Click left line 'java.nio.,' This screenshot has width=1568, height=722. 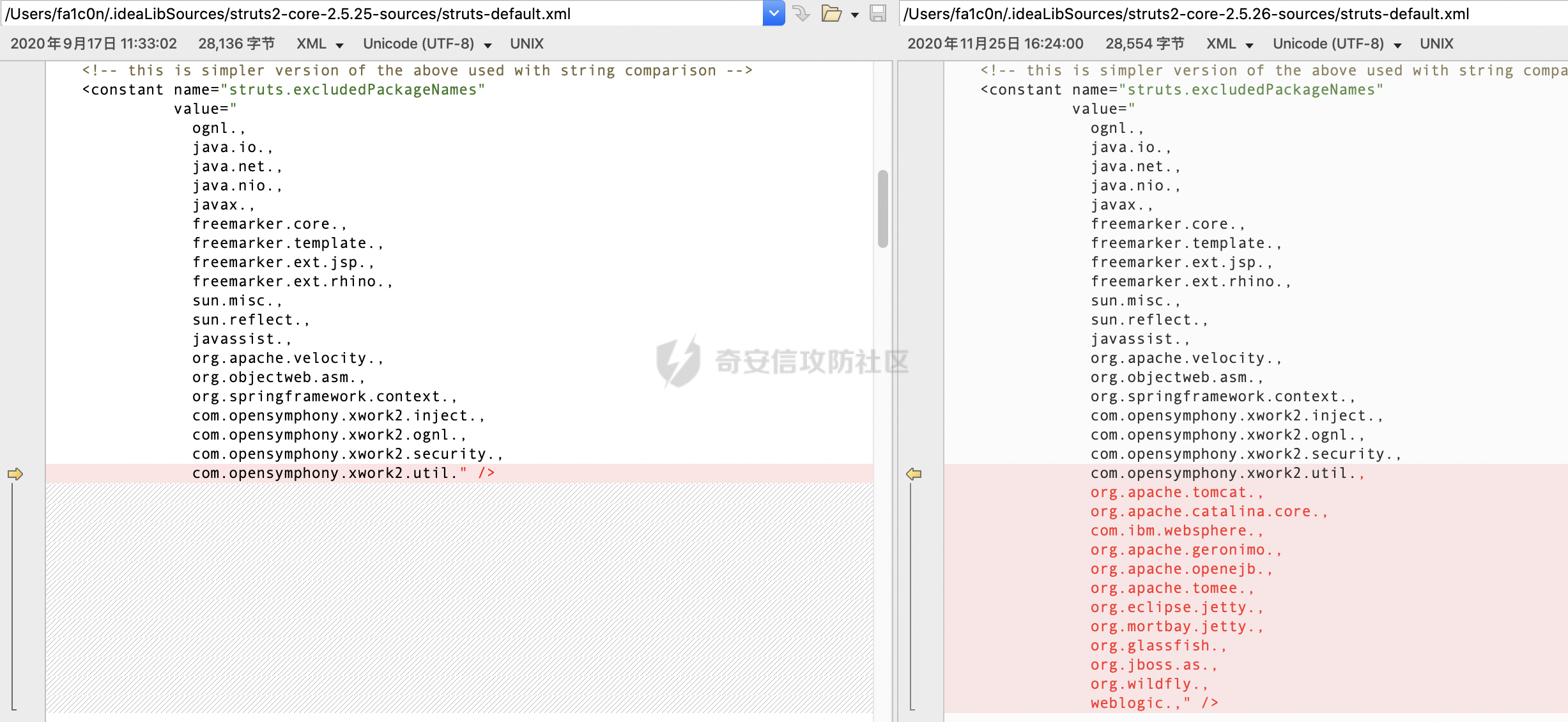(238, 186)
